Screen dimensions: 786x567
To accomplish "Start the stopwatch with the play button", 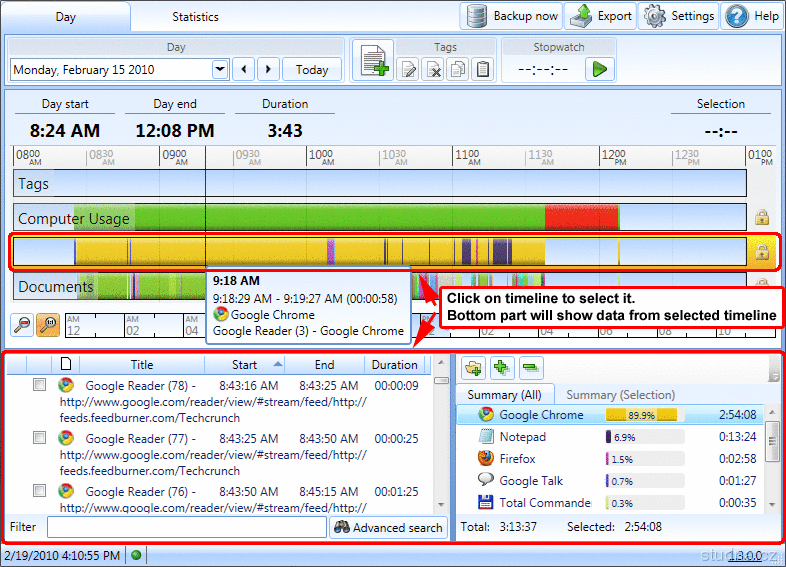I will point(599,69).
